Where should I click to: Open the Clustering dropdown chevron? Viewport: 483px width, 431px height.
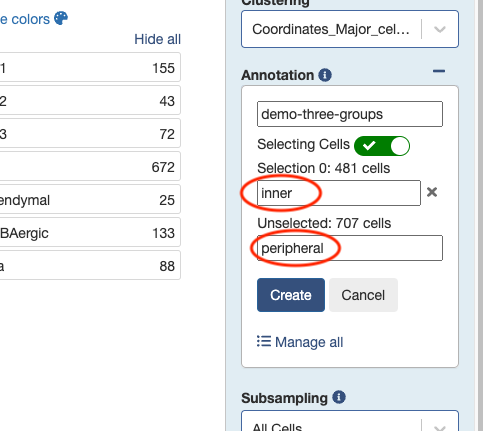[x=440, y=29]
